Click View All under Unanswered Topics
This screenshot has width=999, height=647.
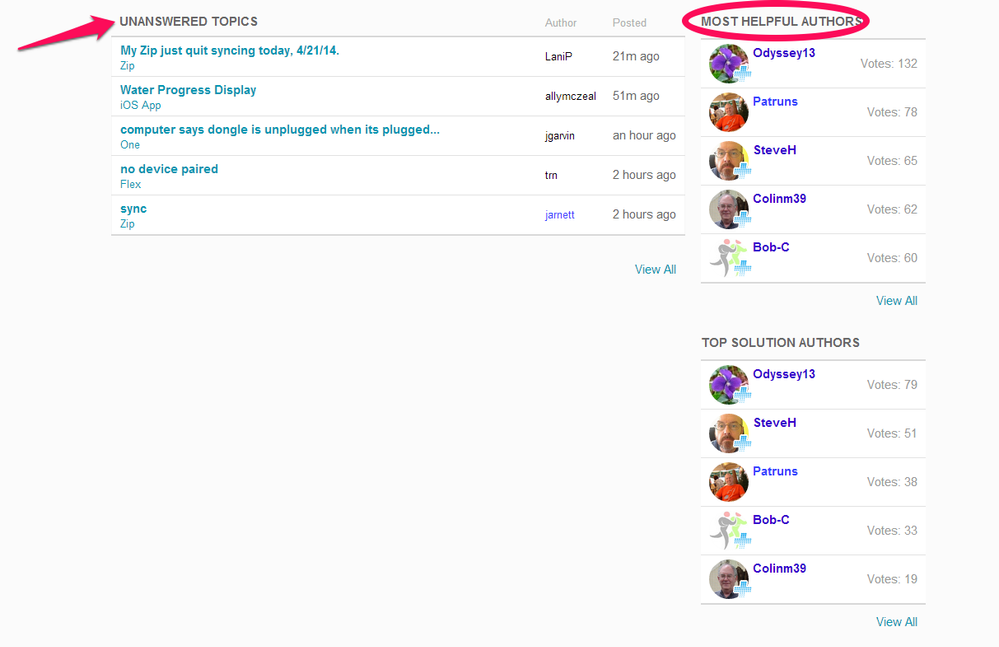pos(655,269)
